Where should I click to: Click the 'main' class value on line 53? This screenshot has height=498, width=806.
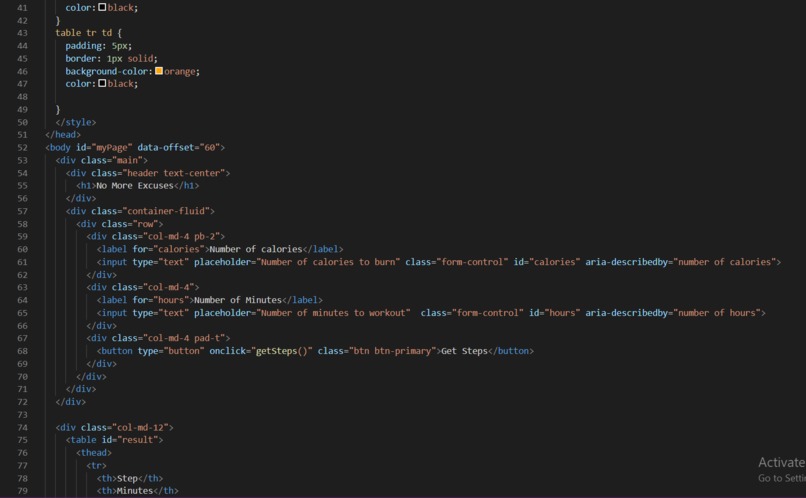click(127, 160)
